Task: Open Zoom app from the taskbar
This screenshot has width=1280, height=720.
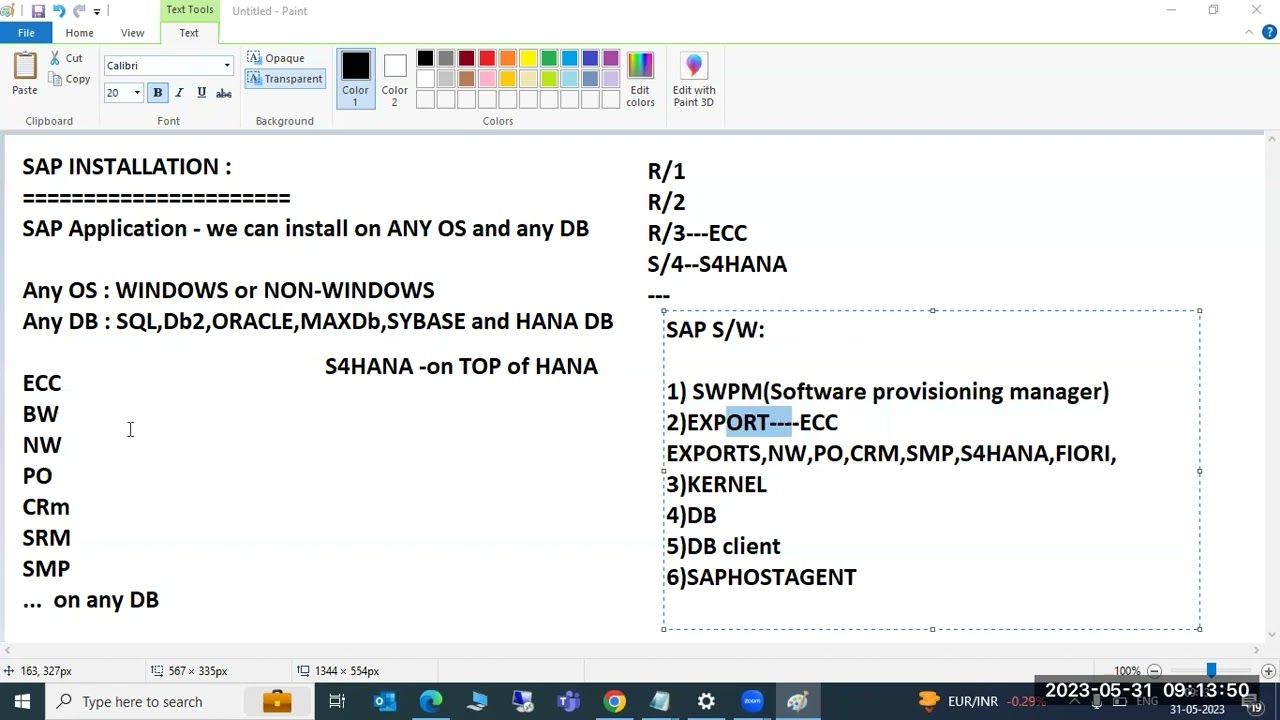Action: tap(752, 702)
